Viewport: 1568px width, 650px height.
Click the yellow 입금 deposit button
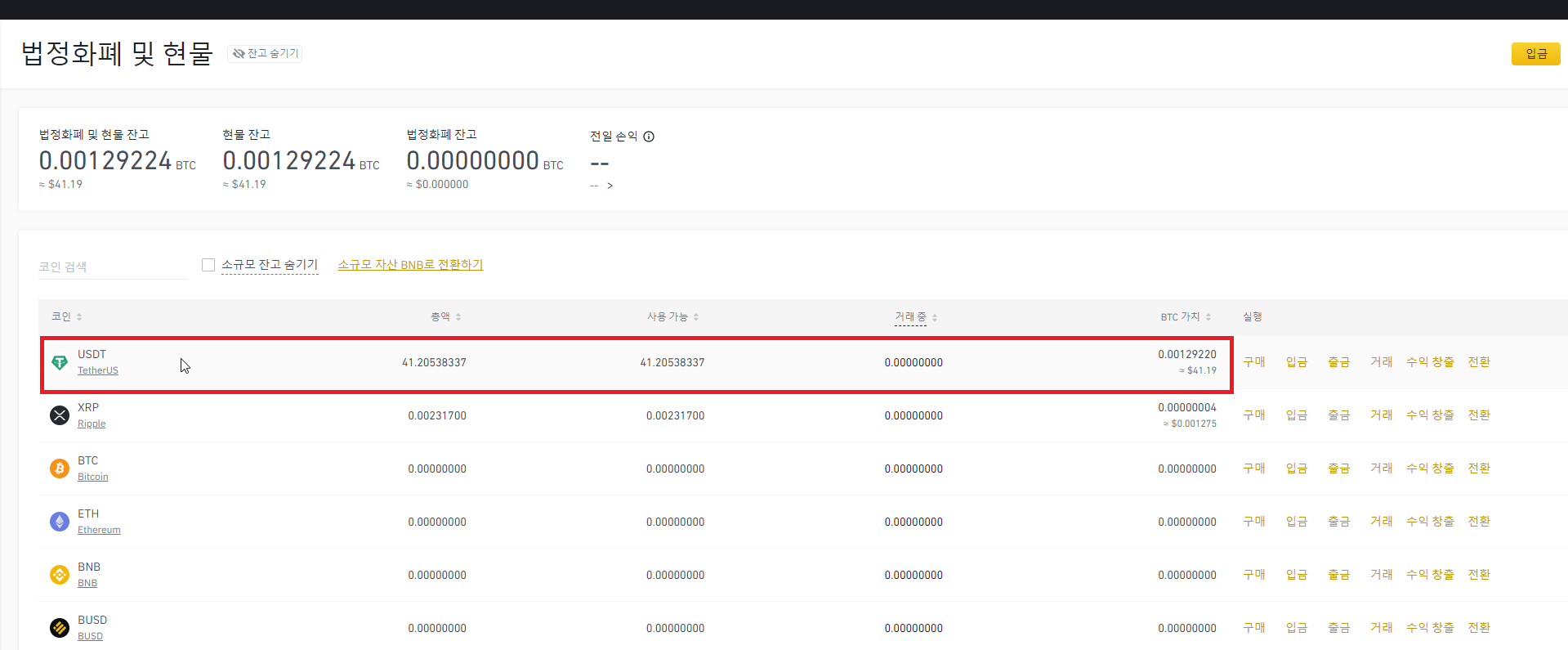click(1535, 54)
